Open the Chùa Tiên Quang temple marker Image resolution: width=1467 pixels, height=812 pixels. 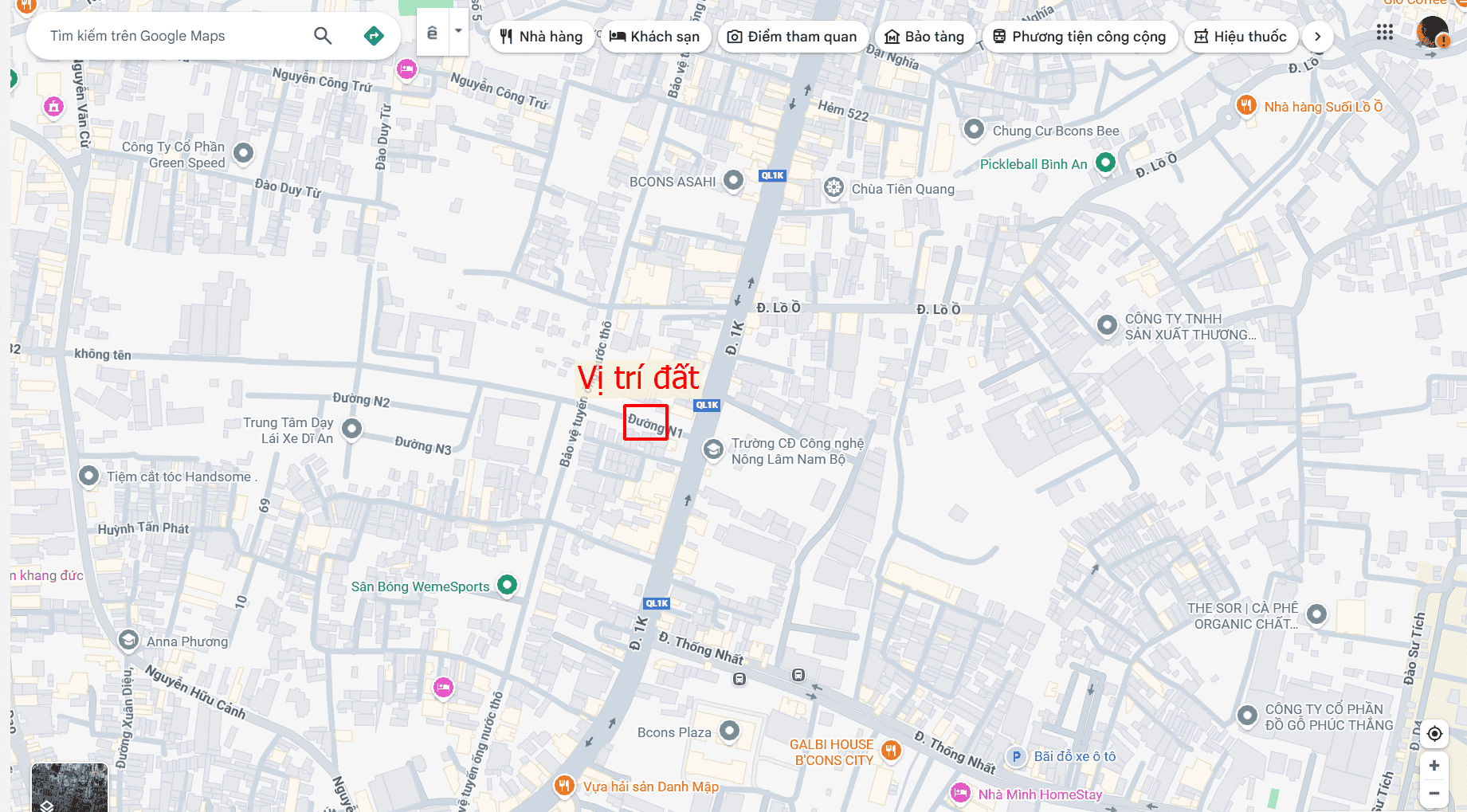834,188
